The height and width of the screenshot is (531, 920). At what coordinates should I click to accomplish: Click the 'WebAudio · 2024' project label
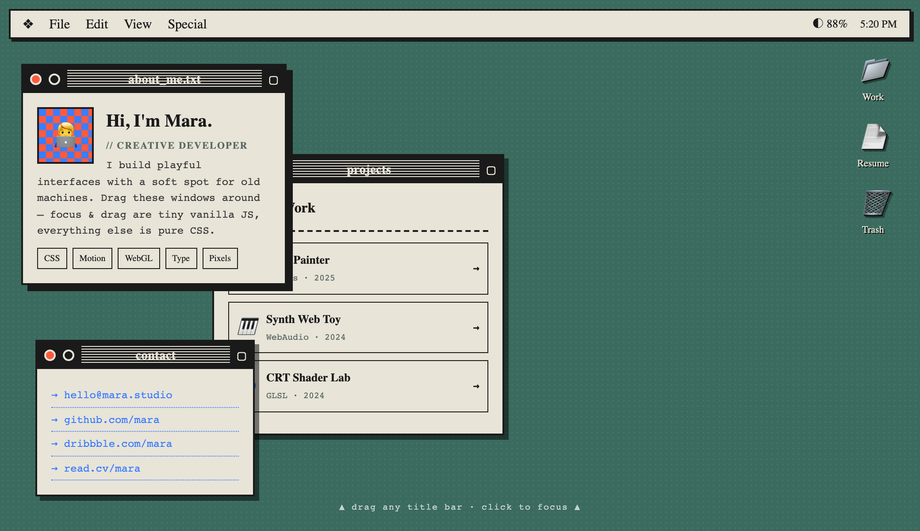pyautogui.click(x=306, y=337)
